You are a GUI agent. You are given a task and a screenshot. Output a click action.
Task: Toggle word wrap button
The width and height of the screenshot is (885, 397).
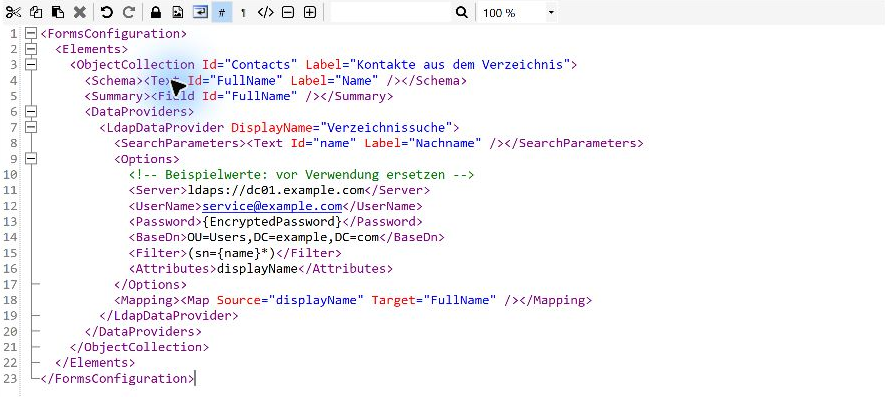(x=200, y=12)
